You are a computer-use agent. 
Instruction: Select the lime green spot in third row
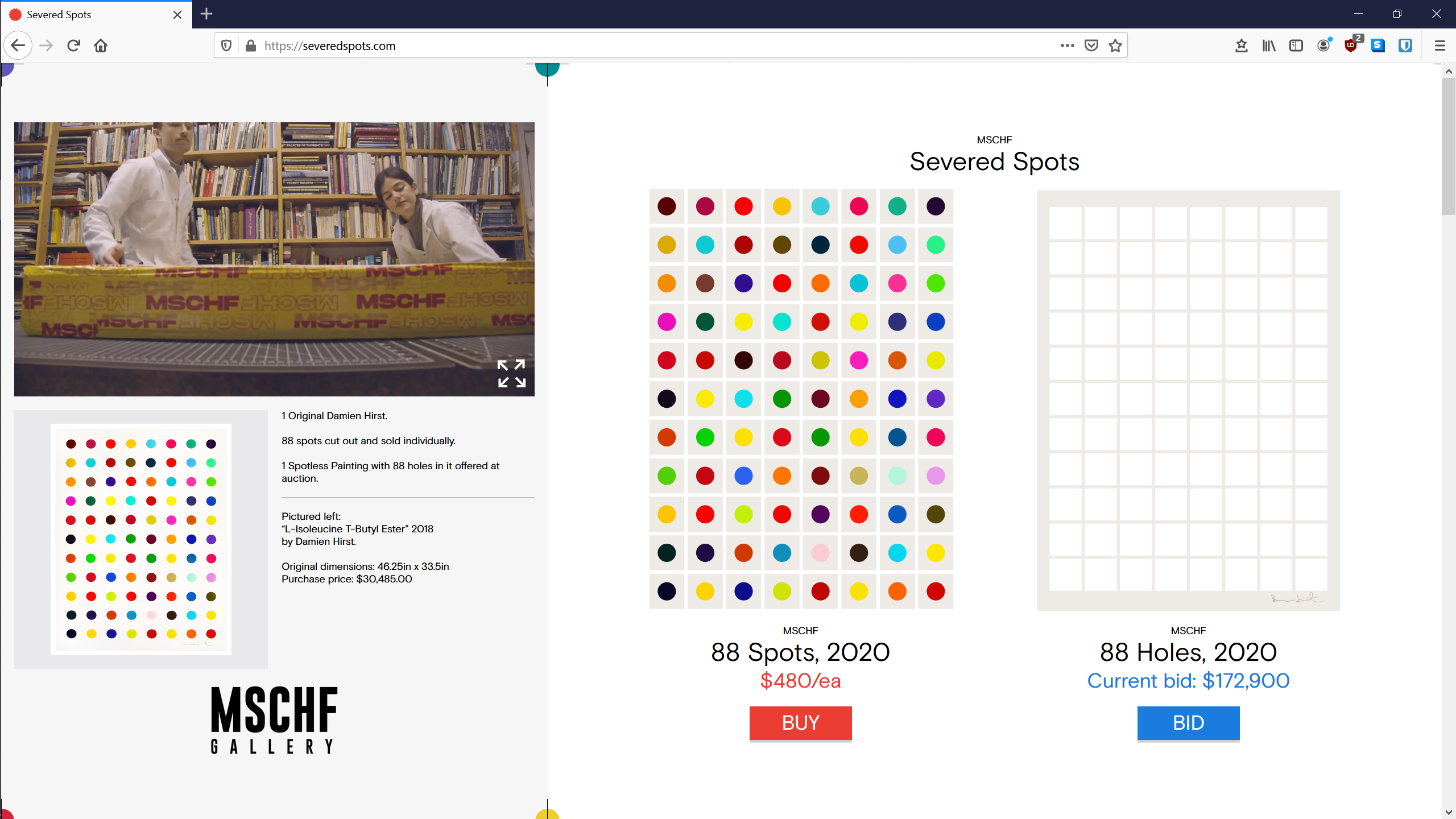coord(936,283)
